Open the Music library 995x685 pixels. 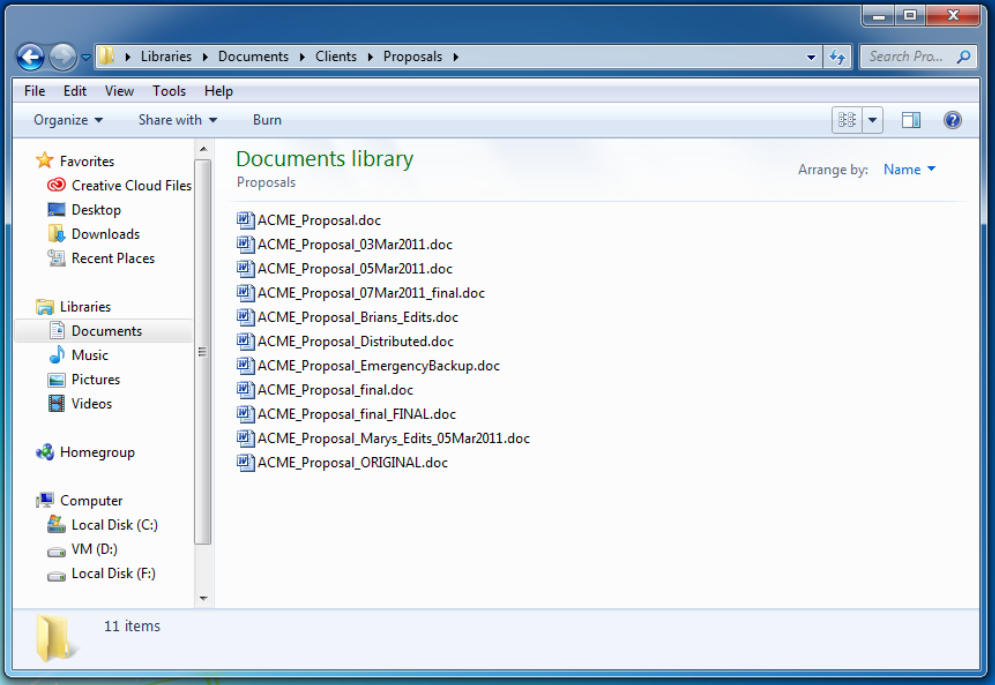(89, 354)
